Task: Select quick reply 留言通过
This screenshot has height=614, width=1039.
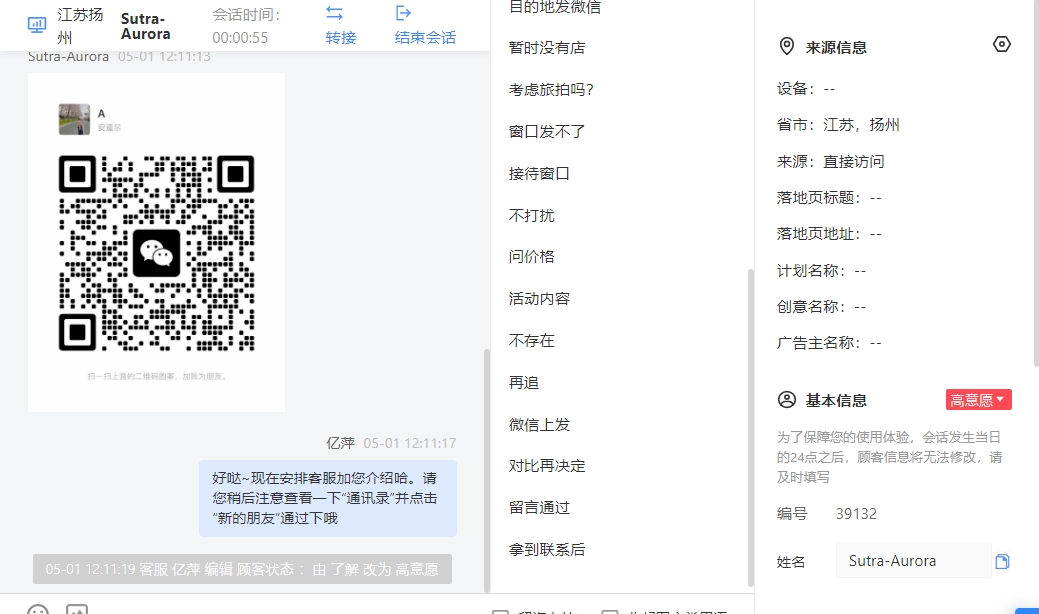Action: click(x=539, y=507)
